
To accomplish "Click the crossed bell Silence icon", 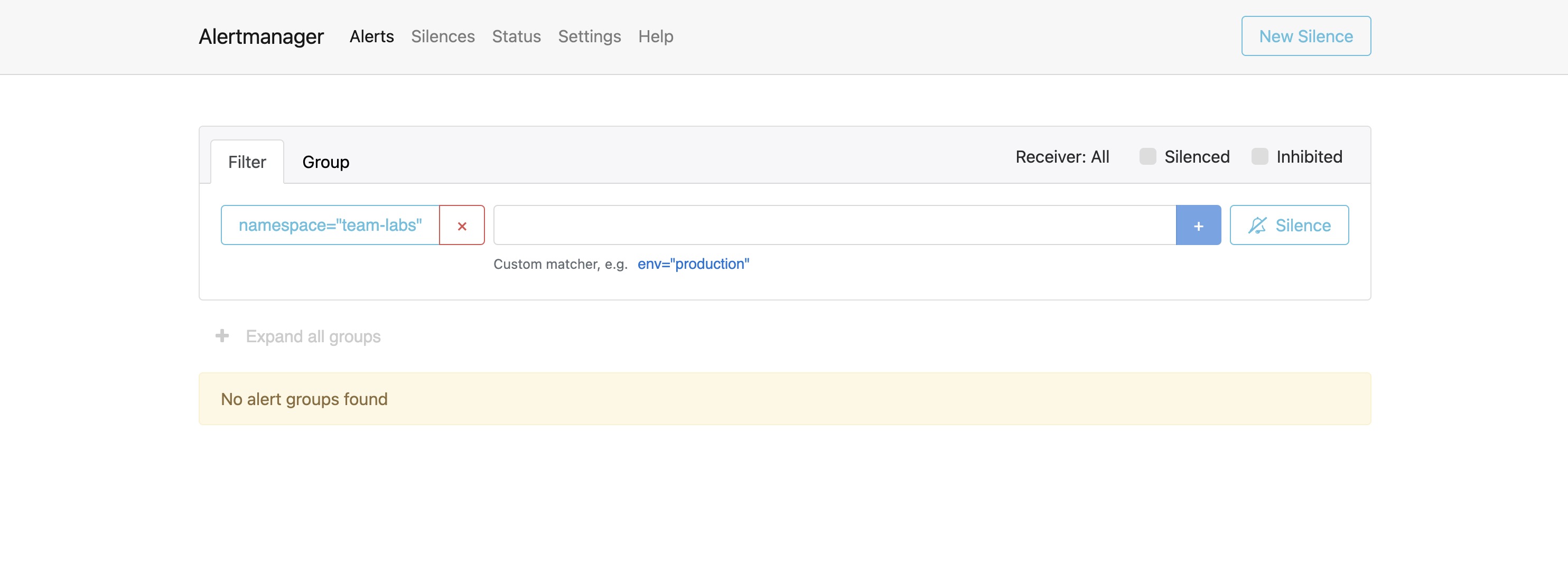I will pyautogui.click(x=1257, y=226).
